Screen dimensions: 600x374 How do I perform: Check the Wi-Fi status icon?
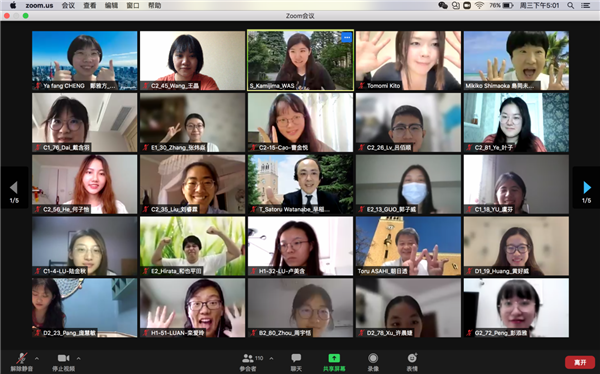click(x=479, y=5)
